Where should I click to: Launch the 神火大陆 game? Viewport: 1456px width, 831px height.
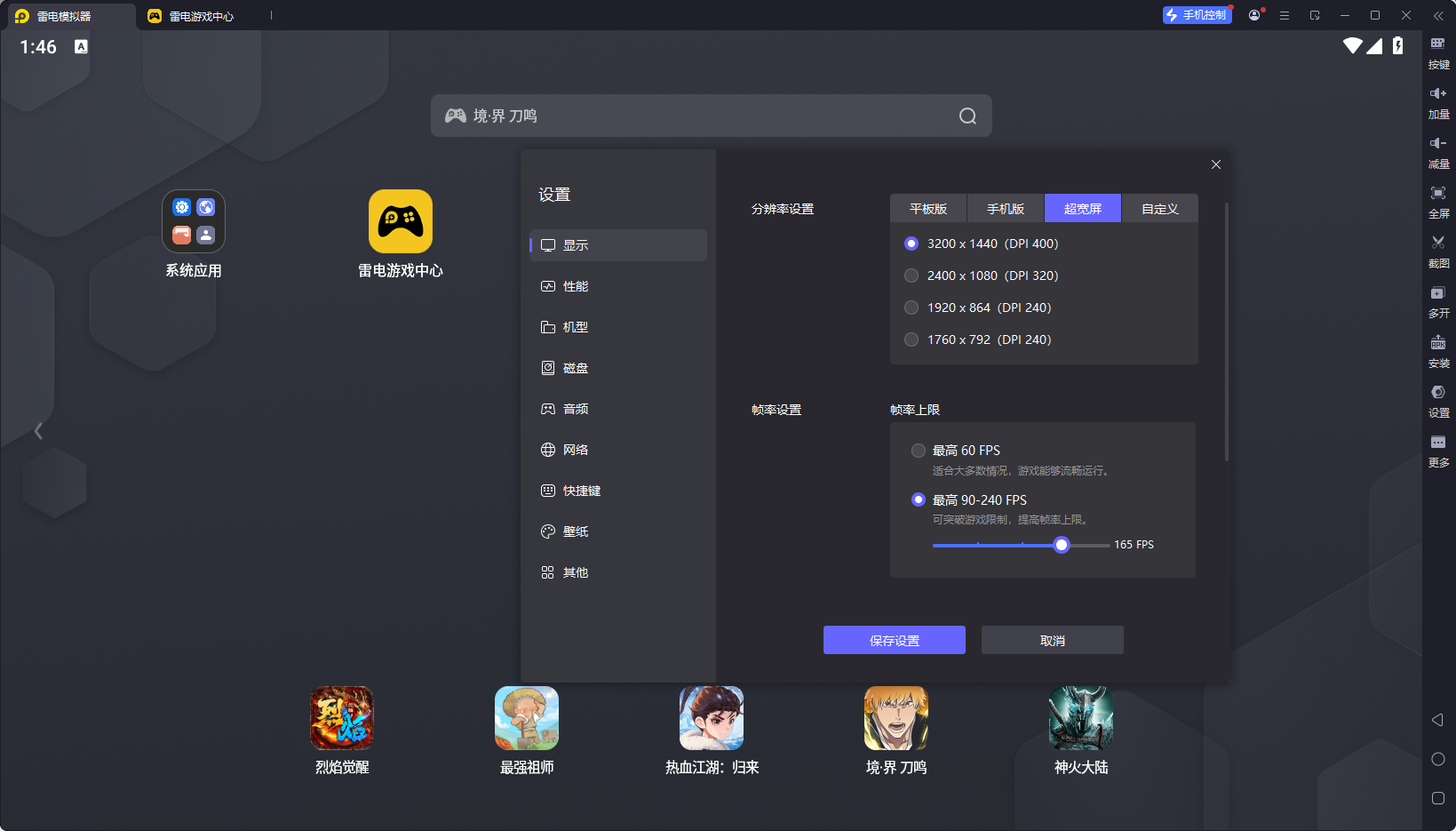point(1081,718)
